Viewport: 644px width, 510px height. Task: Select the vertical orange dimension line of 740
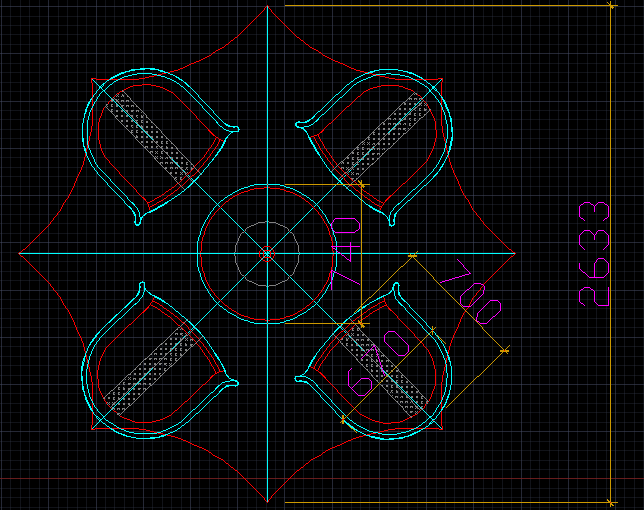pyautogui.click(x=361, y=254)
